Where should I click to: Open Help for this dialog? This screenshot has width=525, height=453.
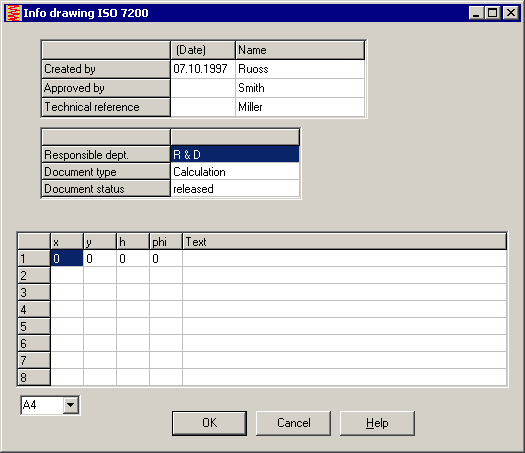tap(377, 423)
